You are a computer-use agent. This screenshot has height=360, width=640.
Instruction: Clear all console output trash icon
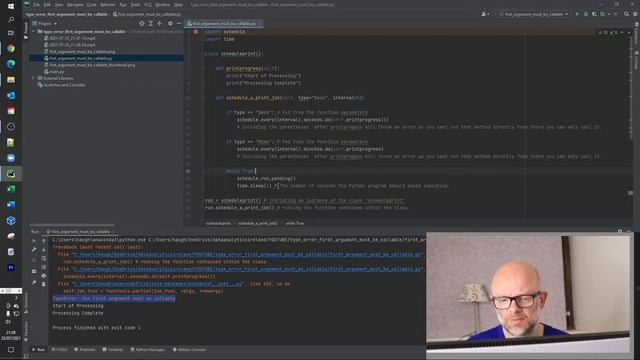pos(44,284)
